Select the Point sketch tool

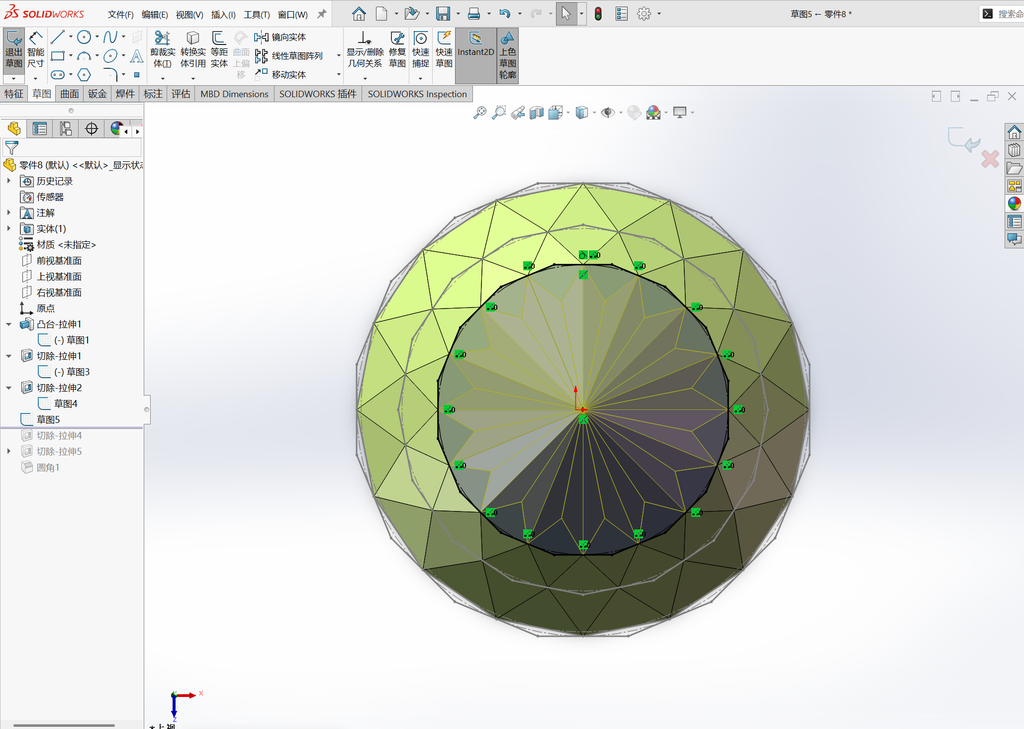(136, 74)
